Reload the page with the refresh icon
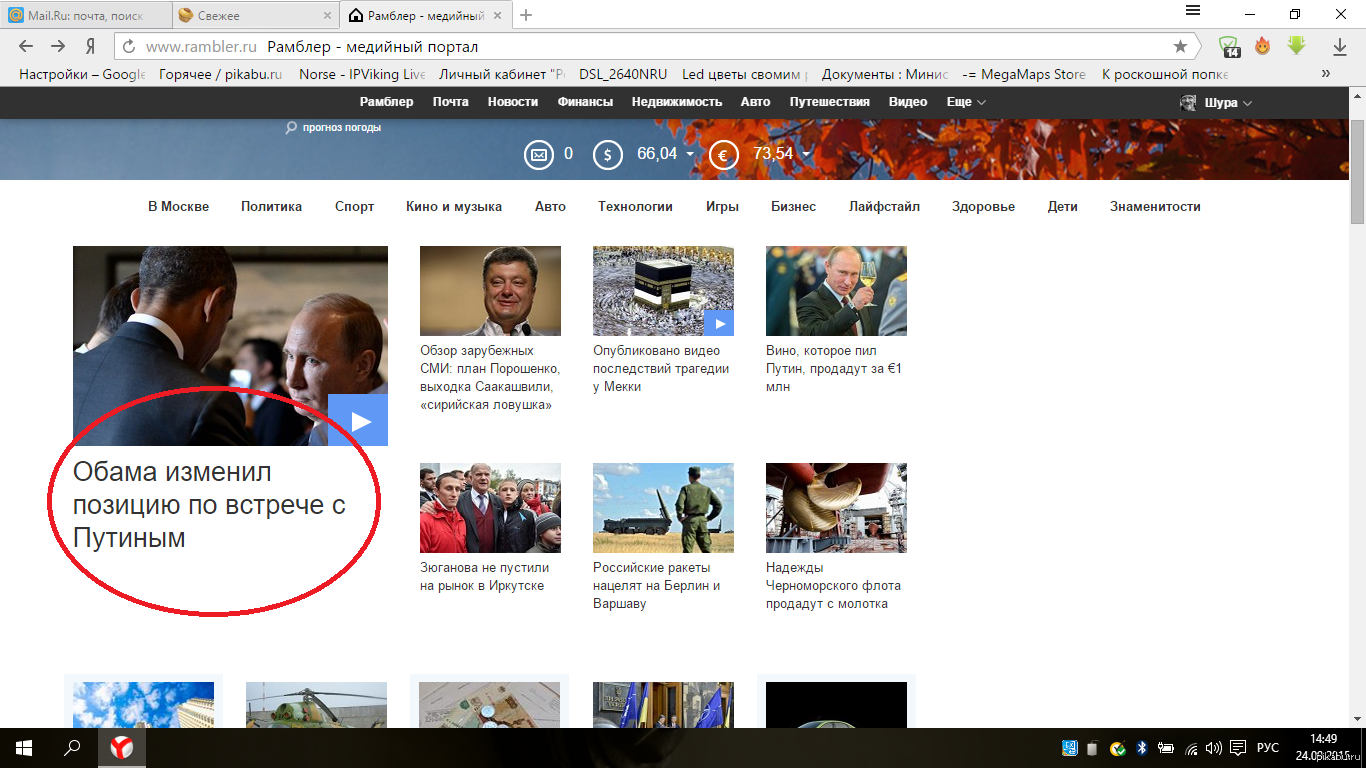Viewport: 1366px width, 768px height. point(128,47)
